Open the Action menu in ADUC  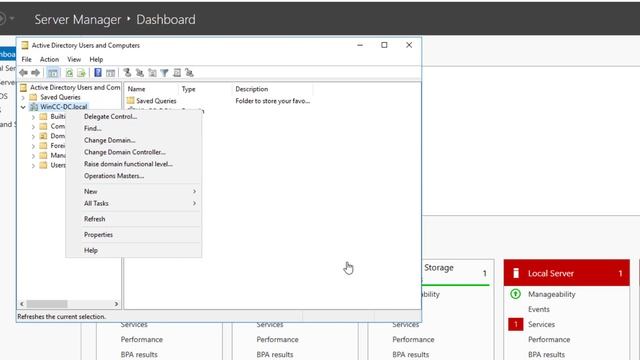(x=49, y=59)
